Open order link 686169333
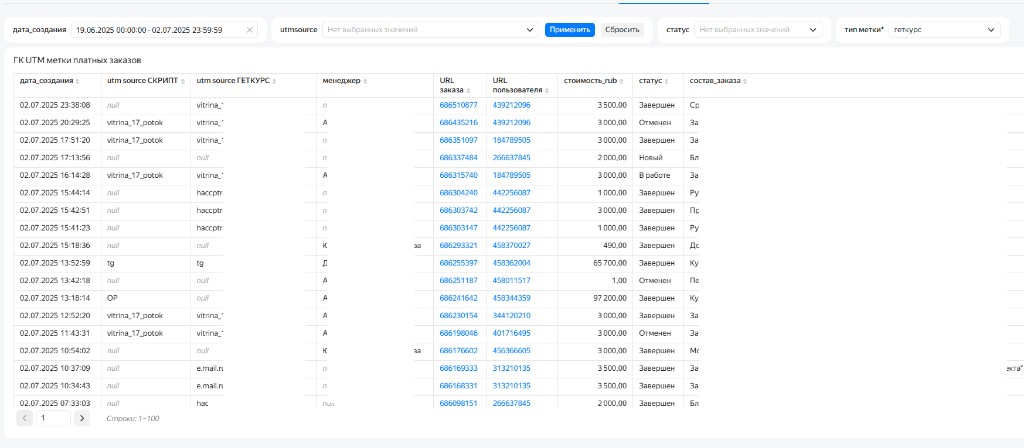The height and width of the screenshot is (448, 1024). point(458,368)
